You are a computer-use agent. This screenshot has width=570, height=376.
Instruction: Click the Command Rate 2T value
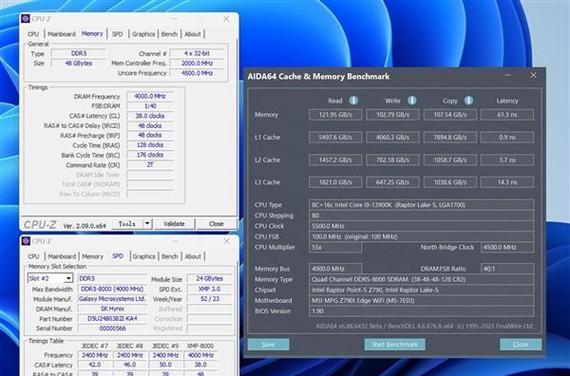pyautogui.click(x=150, y=164)
